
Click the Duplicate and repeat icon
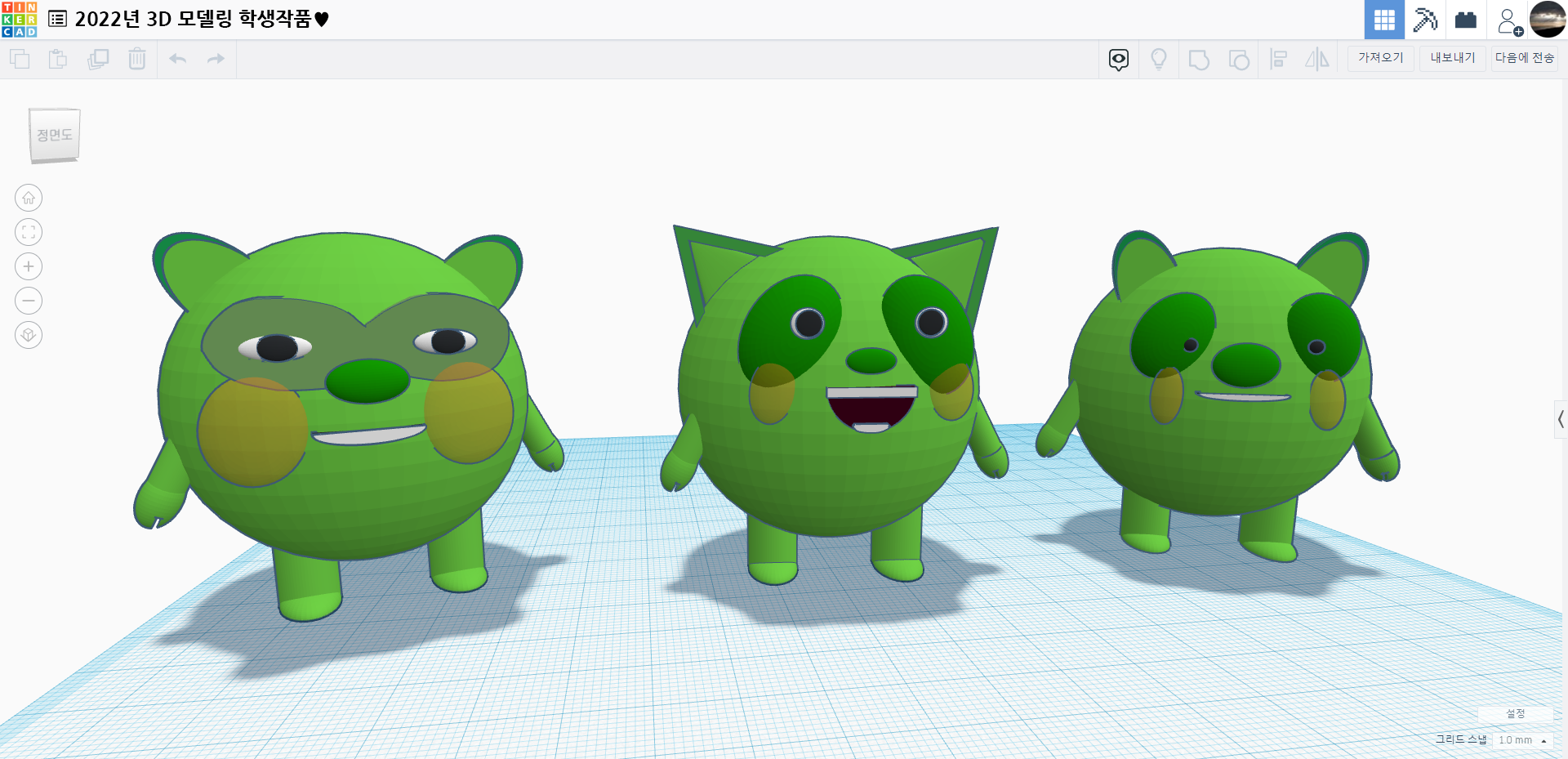click(98, 59)
